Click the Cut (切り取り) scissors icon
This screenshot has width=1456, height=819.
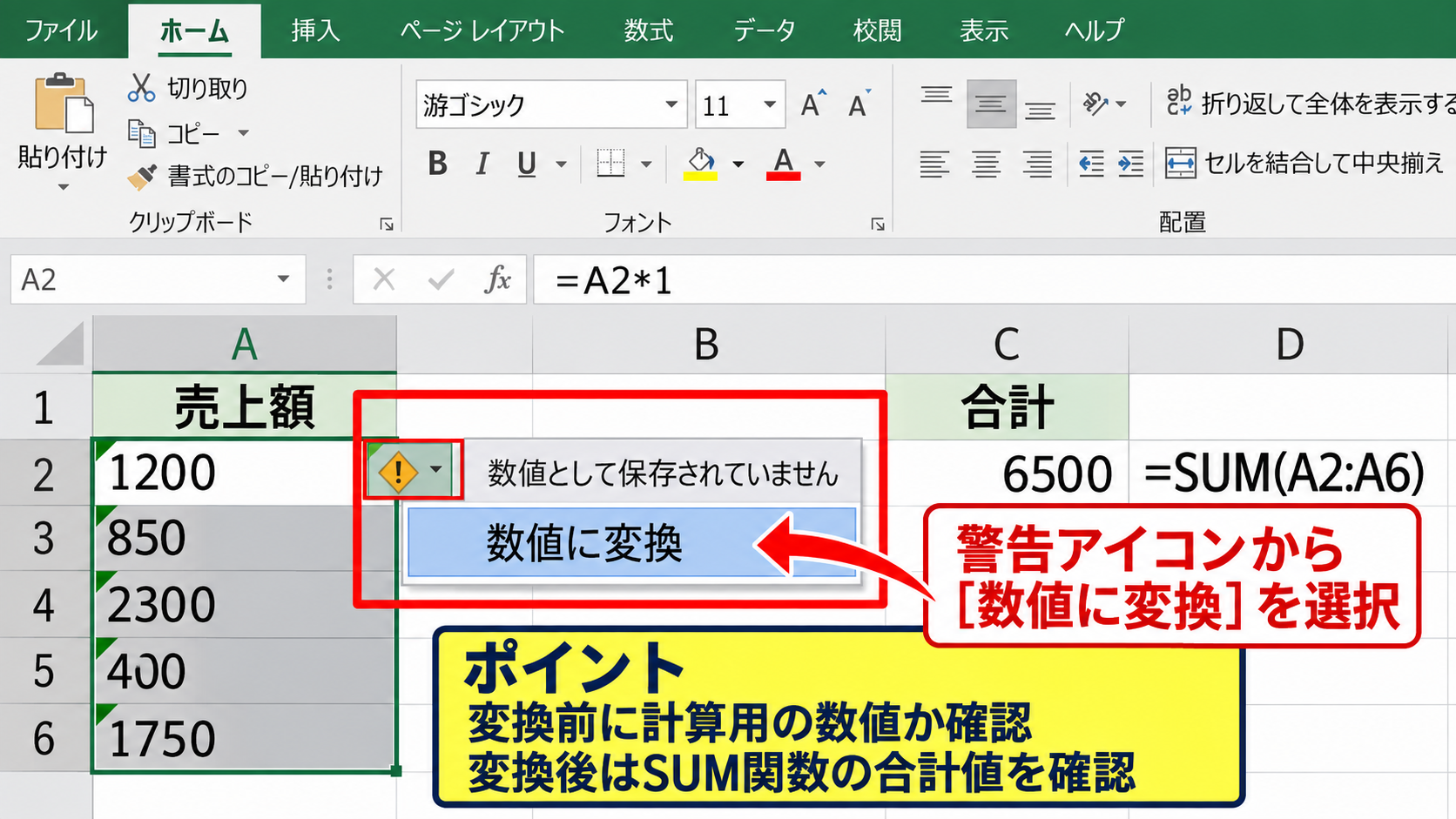(x=141, y=88)
